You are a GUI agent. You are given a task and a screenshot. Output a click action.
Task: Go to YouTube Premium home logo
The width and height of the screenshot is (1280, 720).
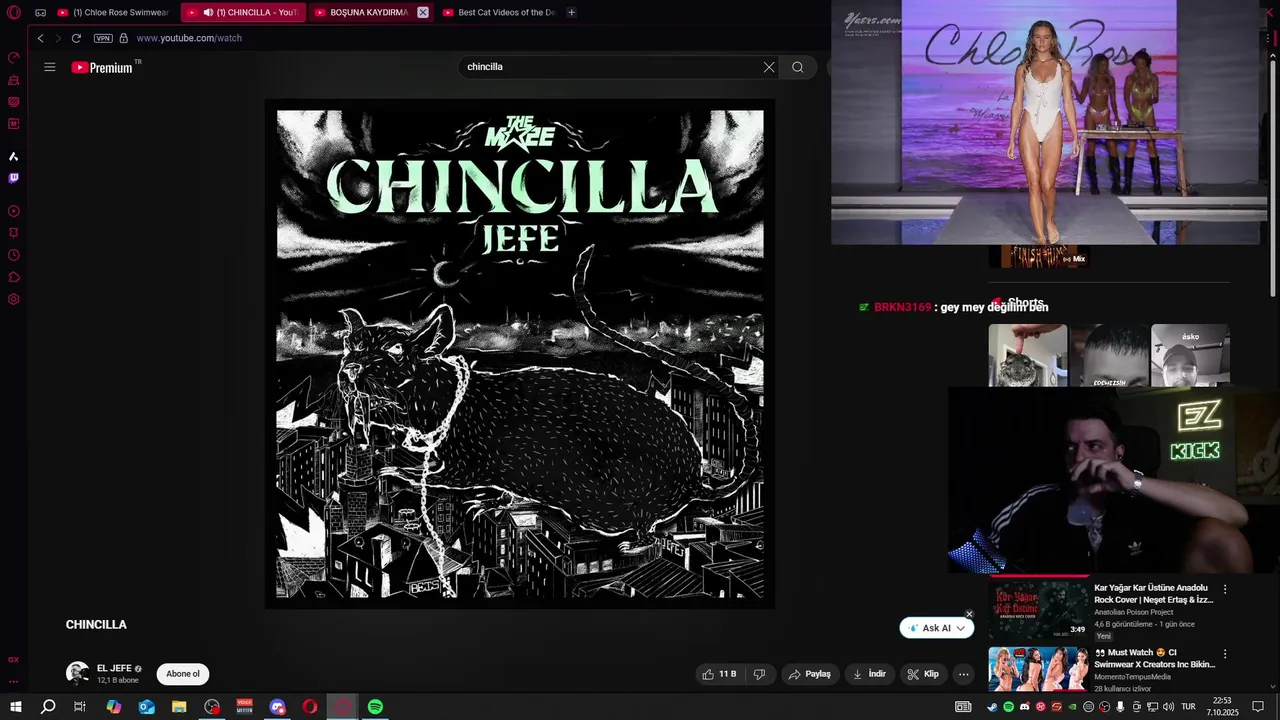102,67
